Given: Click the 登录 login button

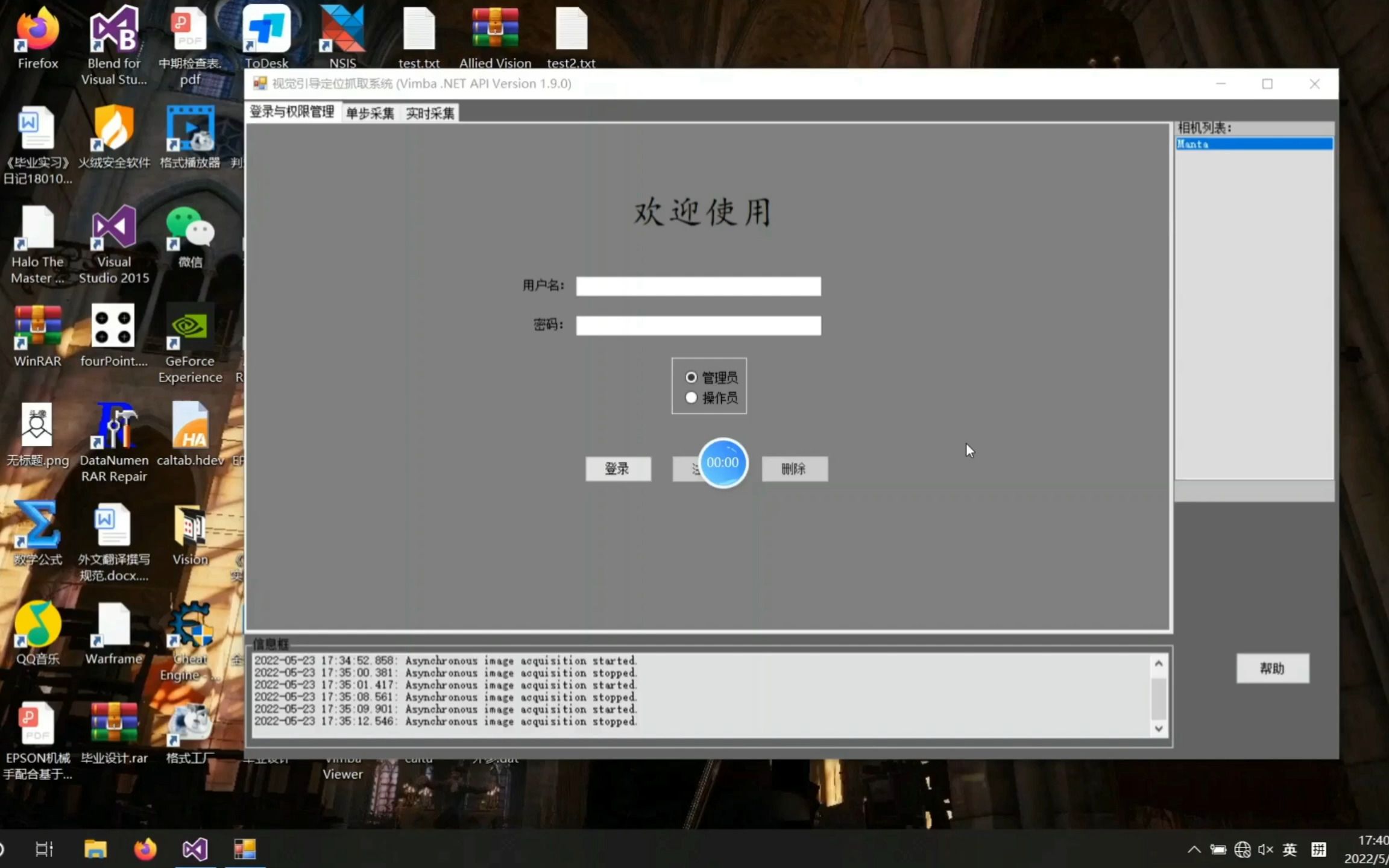Looking at the screenshot, I should pos(617,469).
